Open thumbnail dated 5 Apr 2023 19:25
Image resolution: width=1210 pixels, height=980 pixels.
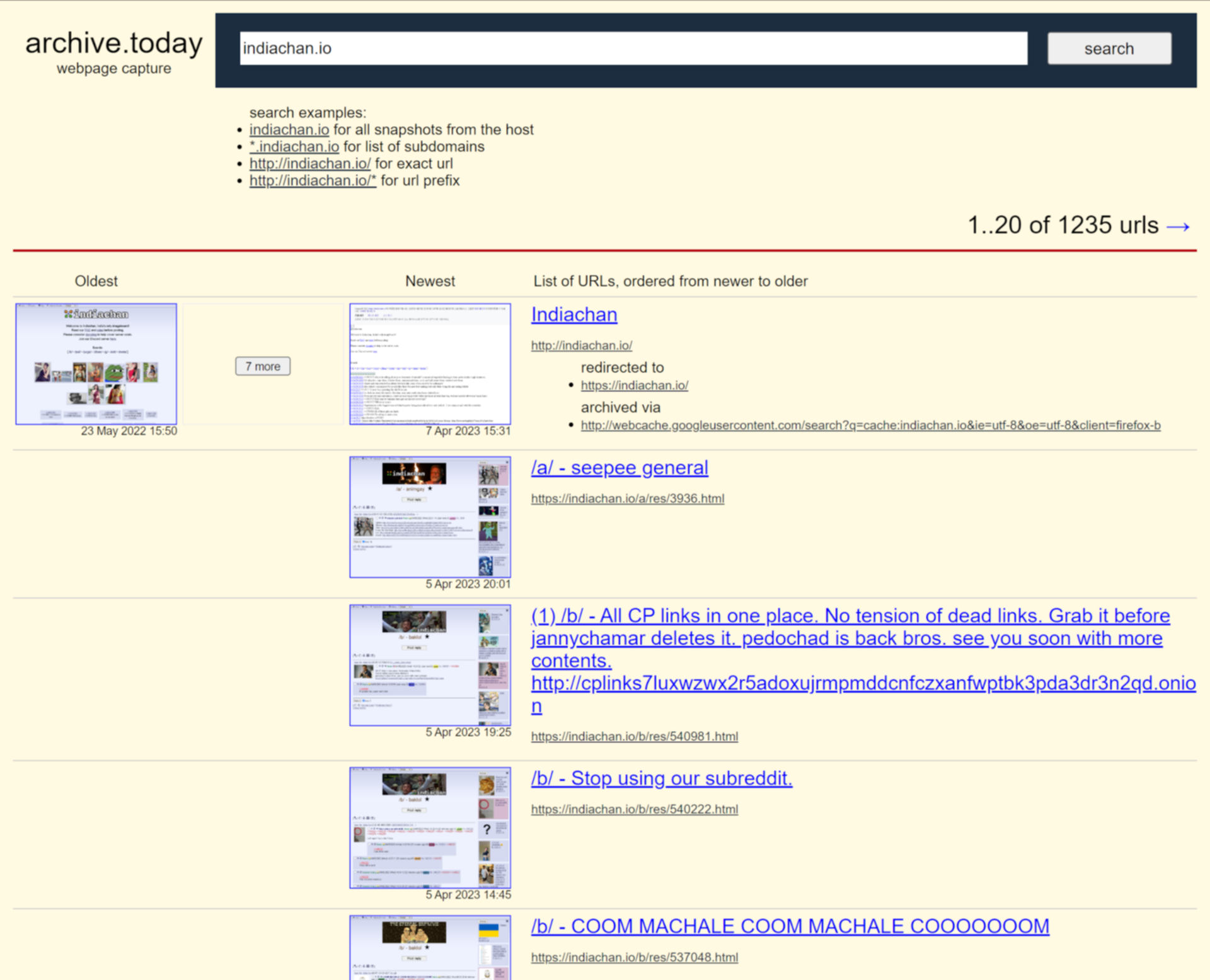[x=430, y=665]
